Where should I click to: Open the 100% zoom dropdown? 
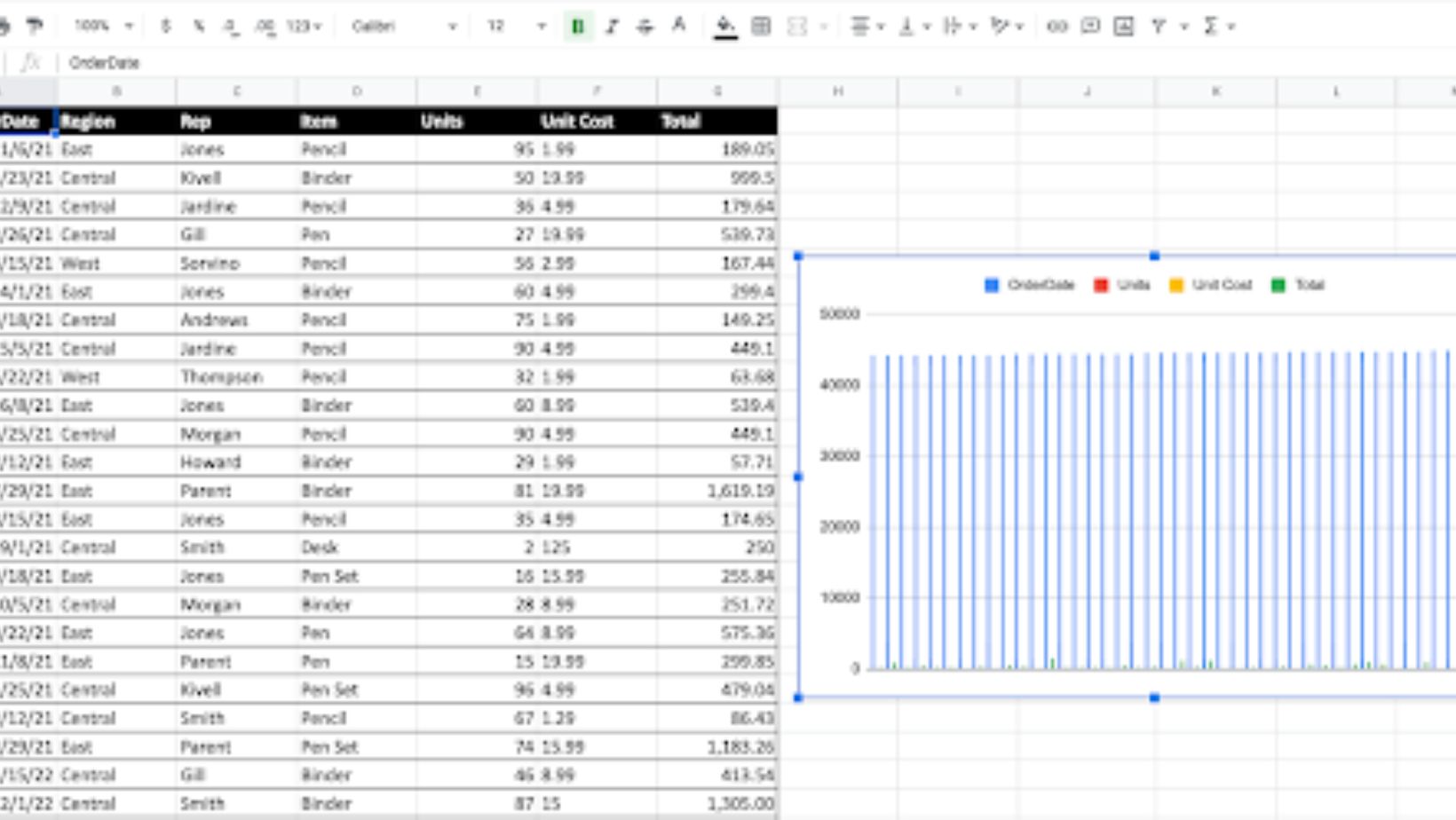click(x=103, y=27)
